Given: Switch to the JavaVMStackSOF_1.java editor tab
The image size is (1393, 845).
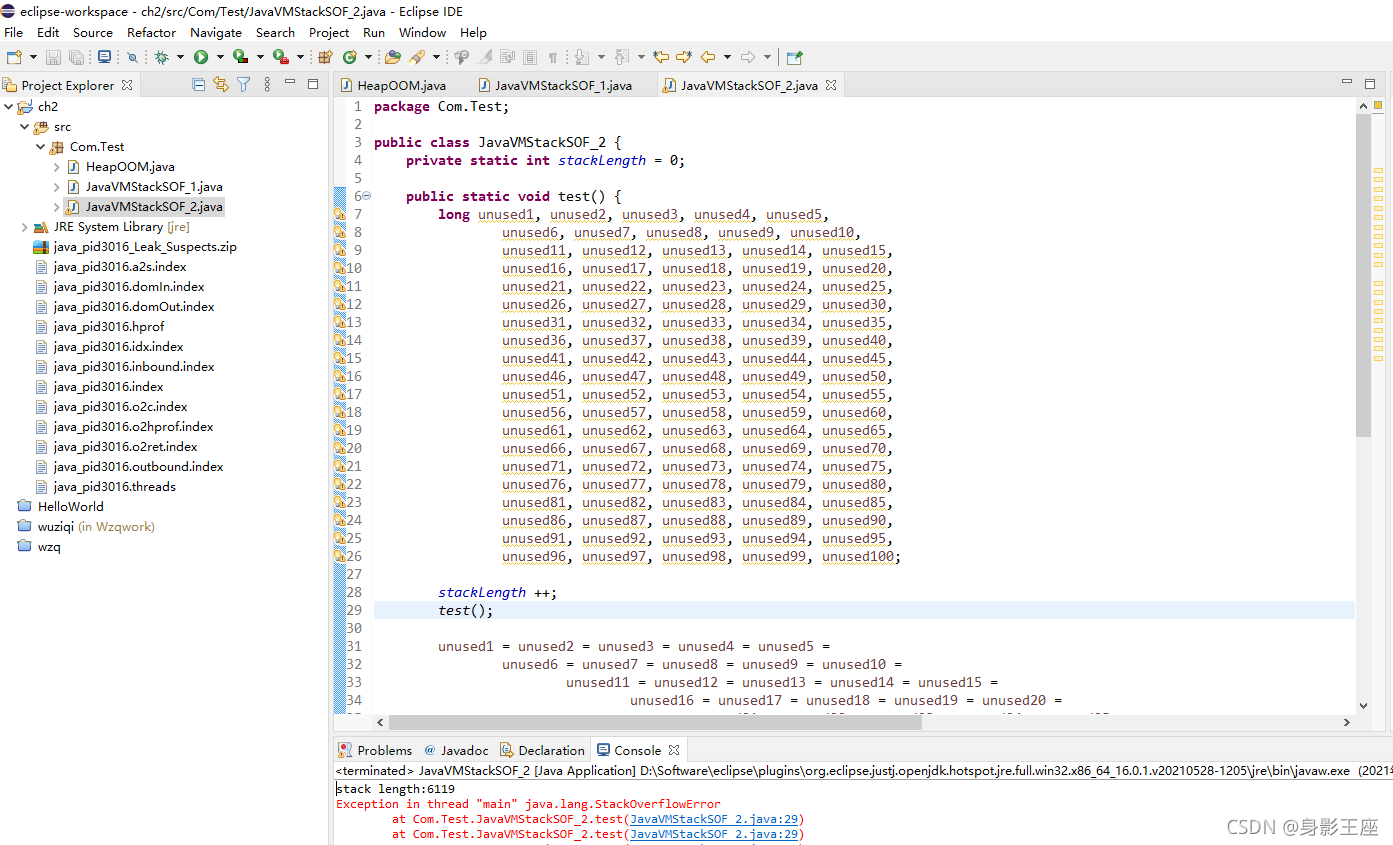Looking at the screenshot, I should click(555, 85).
